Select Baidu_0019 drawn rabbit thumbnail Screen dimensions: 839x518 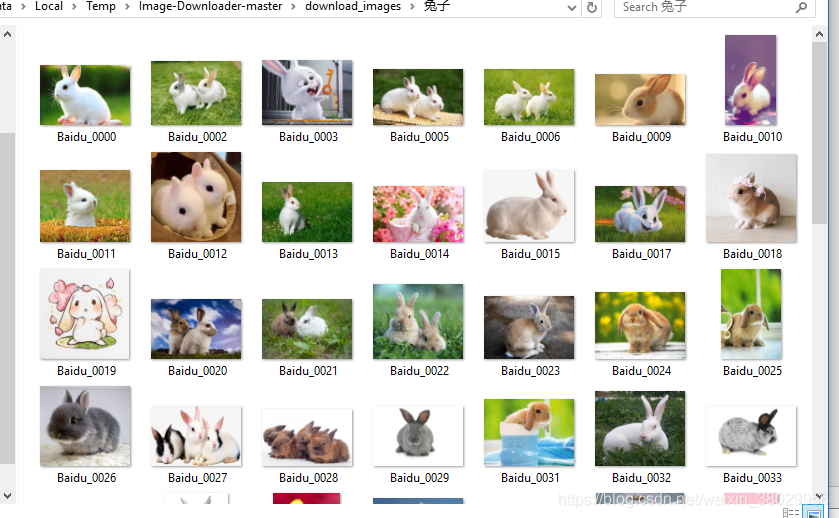[x=85, y=314]
